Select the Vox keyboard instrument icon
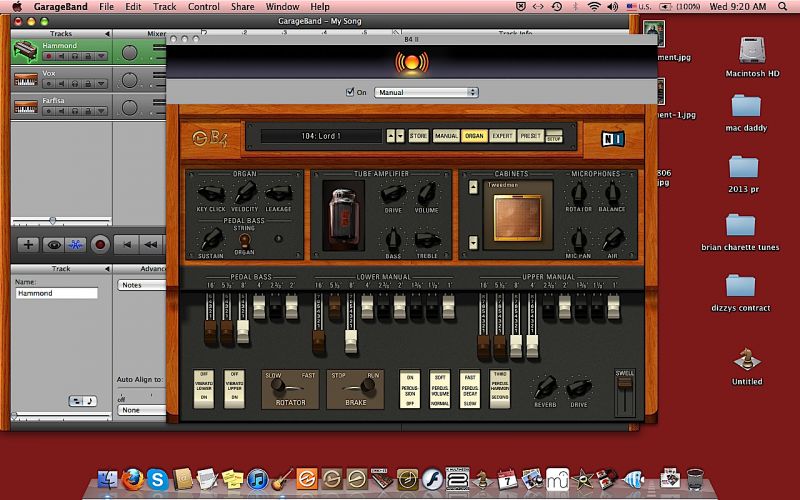Image resolution: width=800 pixels, height=500 pixels. [x=26, y=80]
